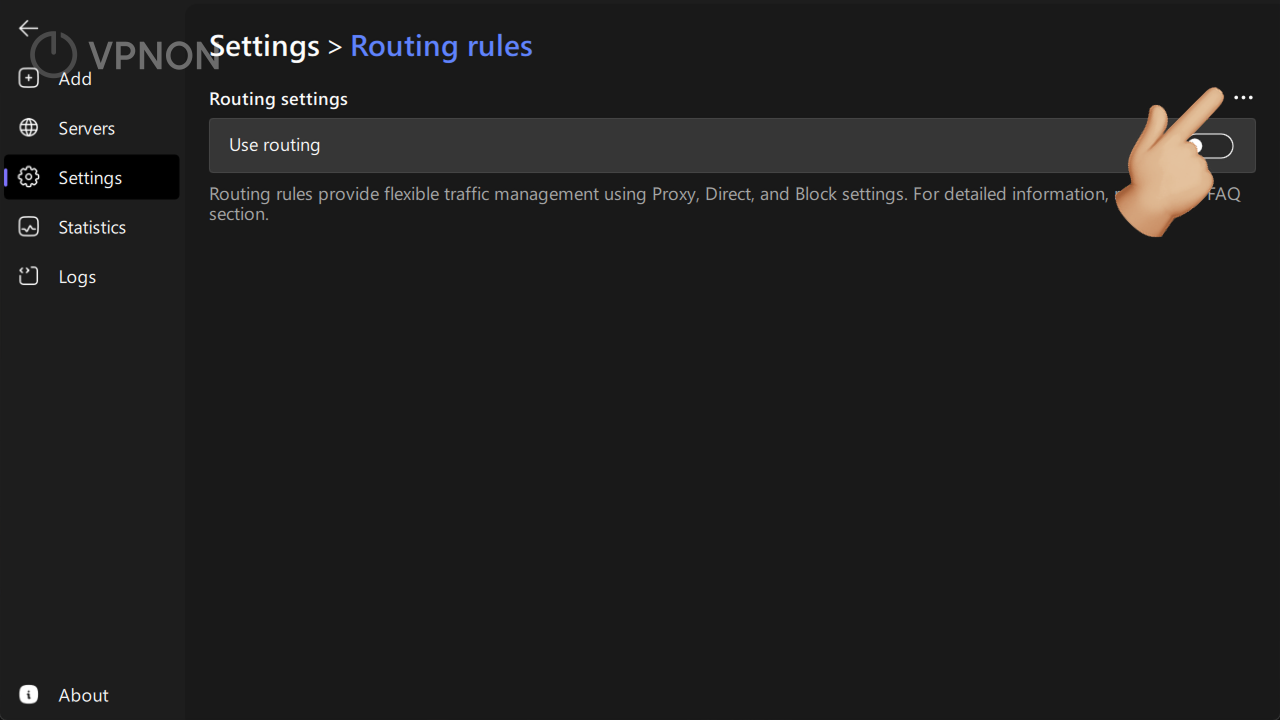
Task: Click the VPNON power logo icon
Action: point(53,55)
